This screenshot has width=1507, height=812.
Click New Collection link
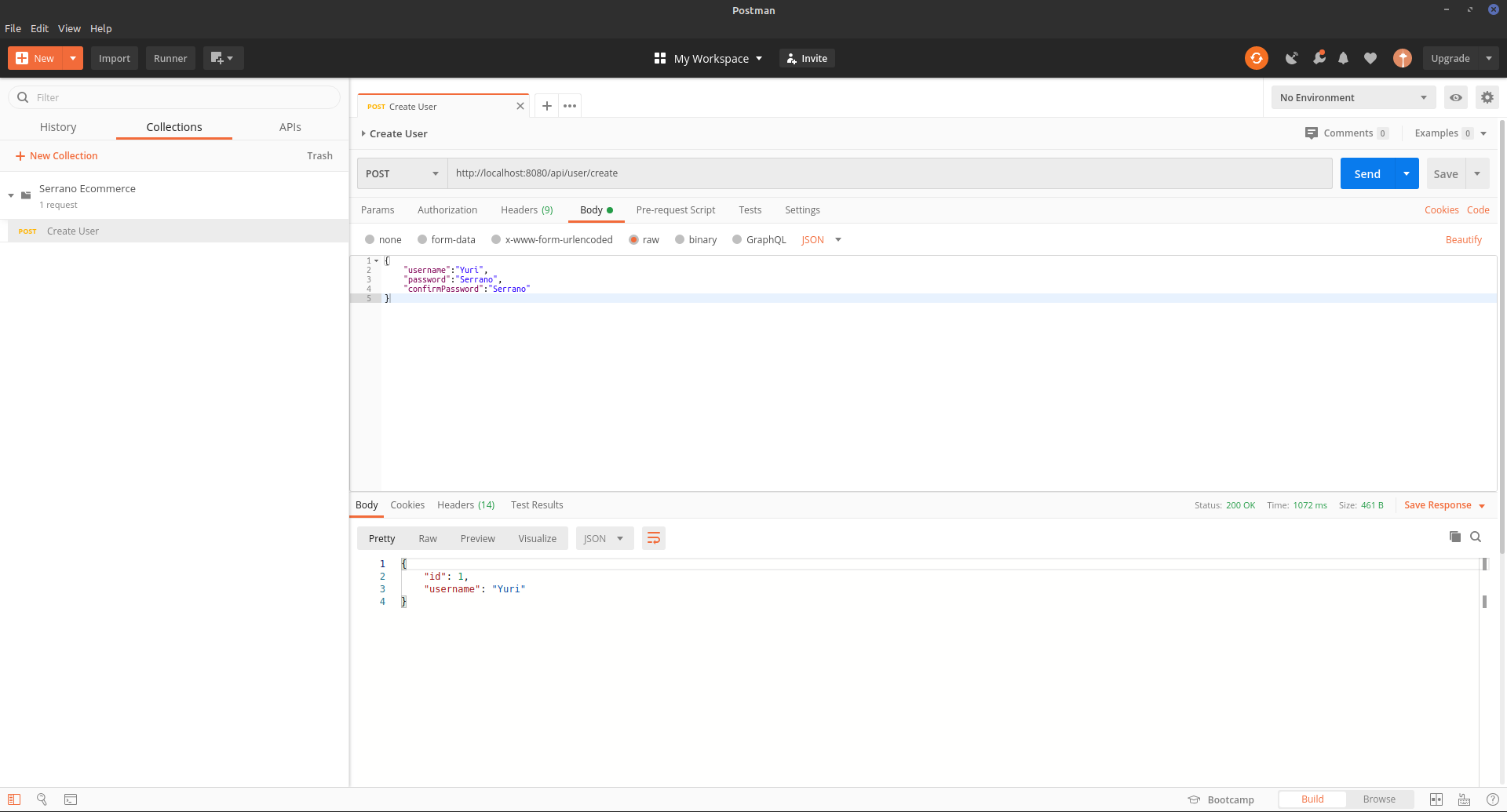57,156
